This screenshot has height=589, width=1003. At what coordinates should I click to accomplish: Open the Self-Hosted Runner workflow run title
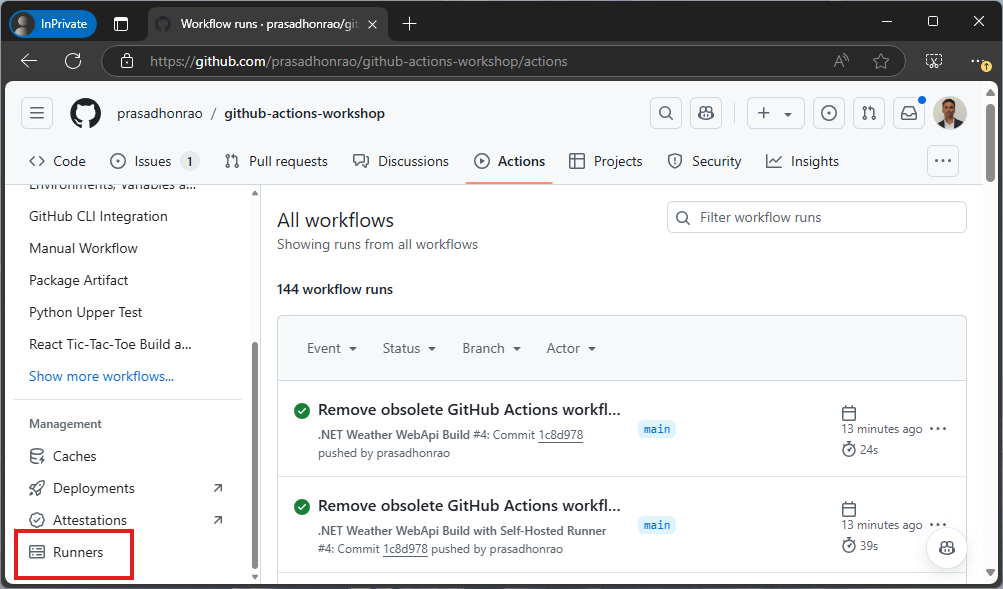(470, 506)
